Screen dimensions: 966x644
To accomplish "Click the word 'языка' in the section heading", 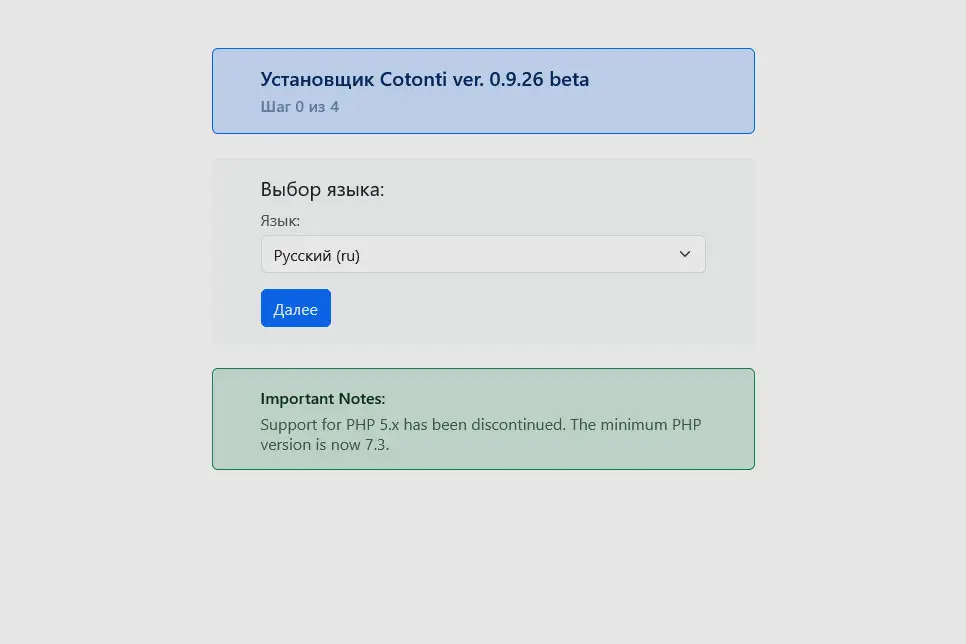I will point(350,189).
